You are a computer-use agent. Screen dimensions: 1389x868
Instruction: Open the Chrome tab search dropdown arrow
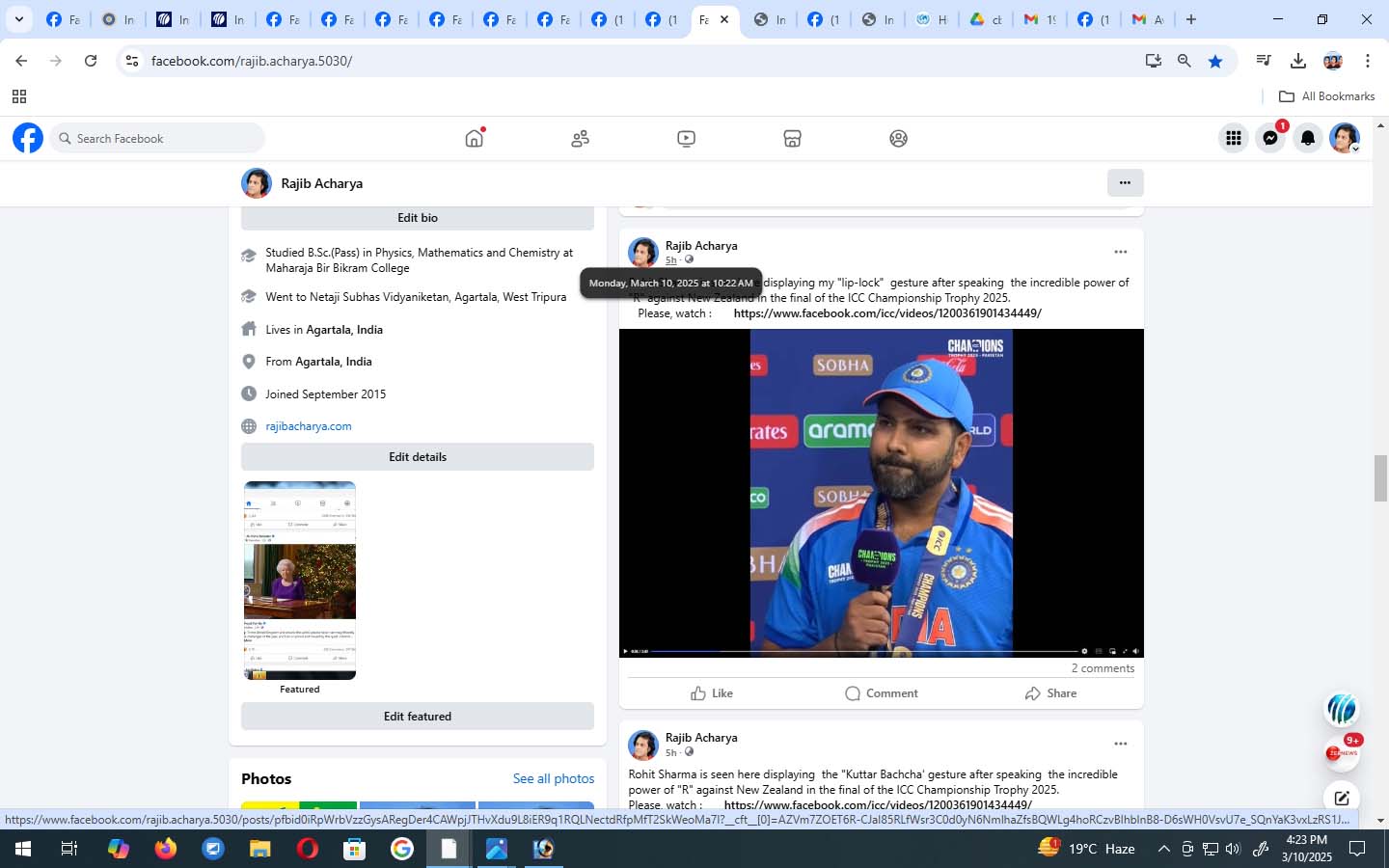tap(18, 19)
